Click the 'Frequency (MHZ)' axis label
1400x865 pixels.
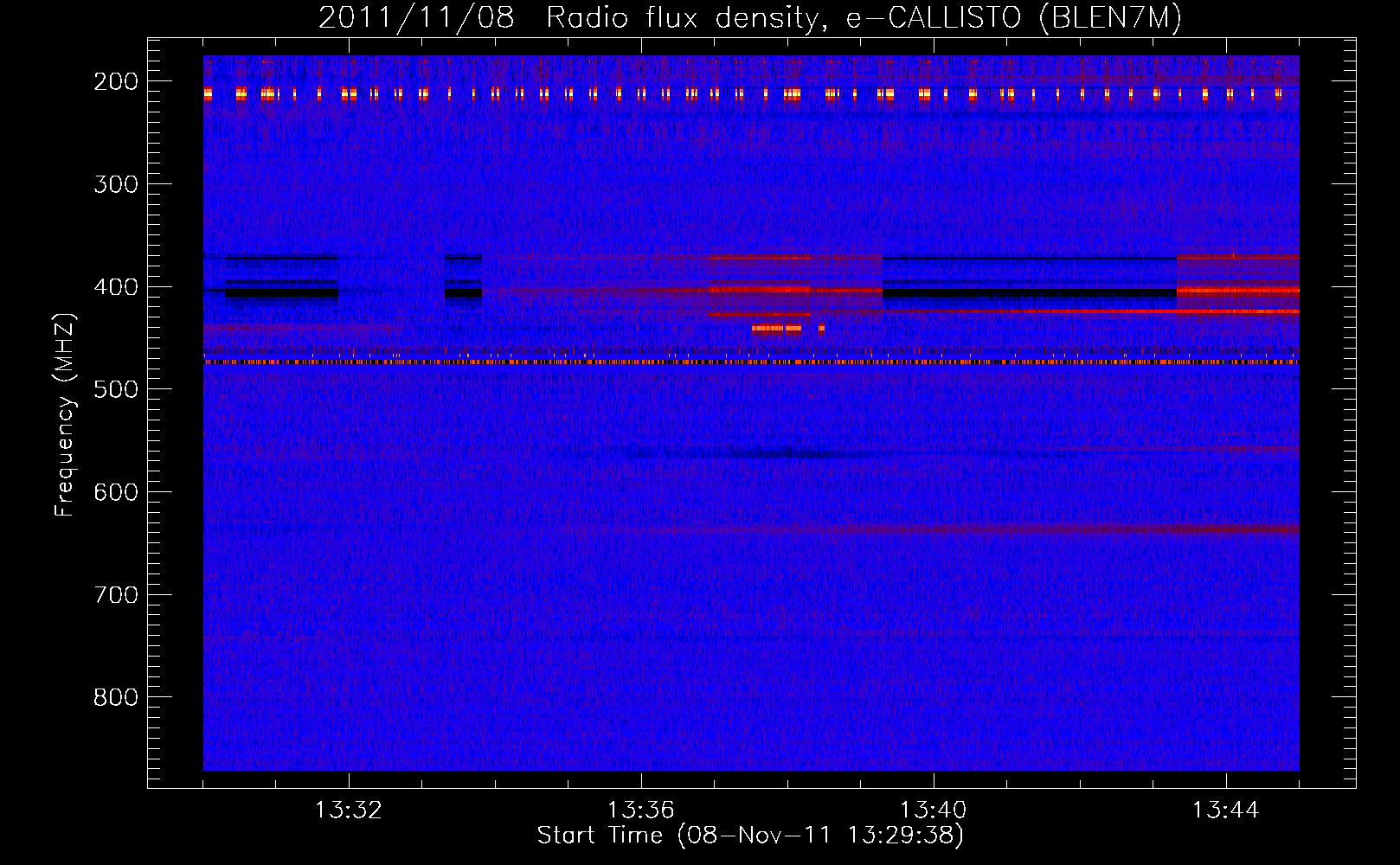pos(65,415)
